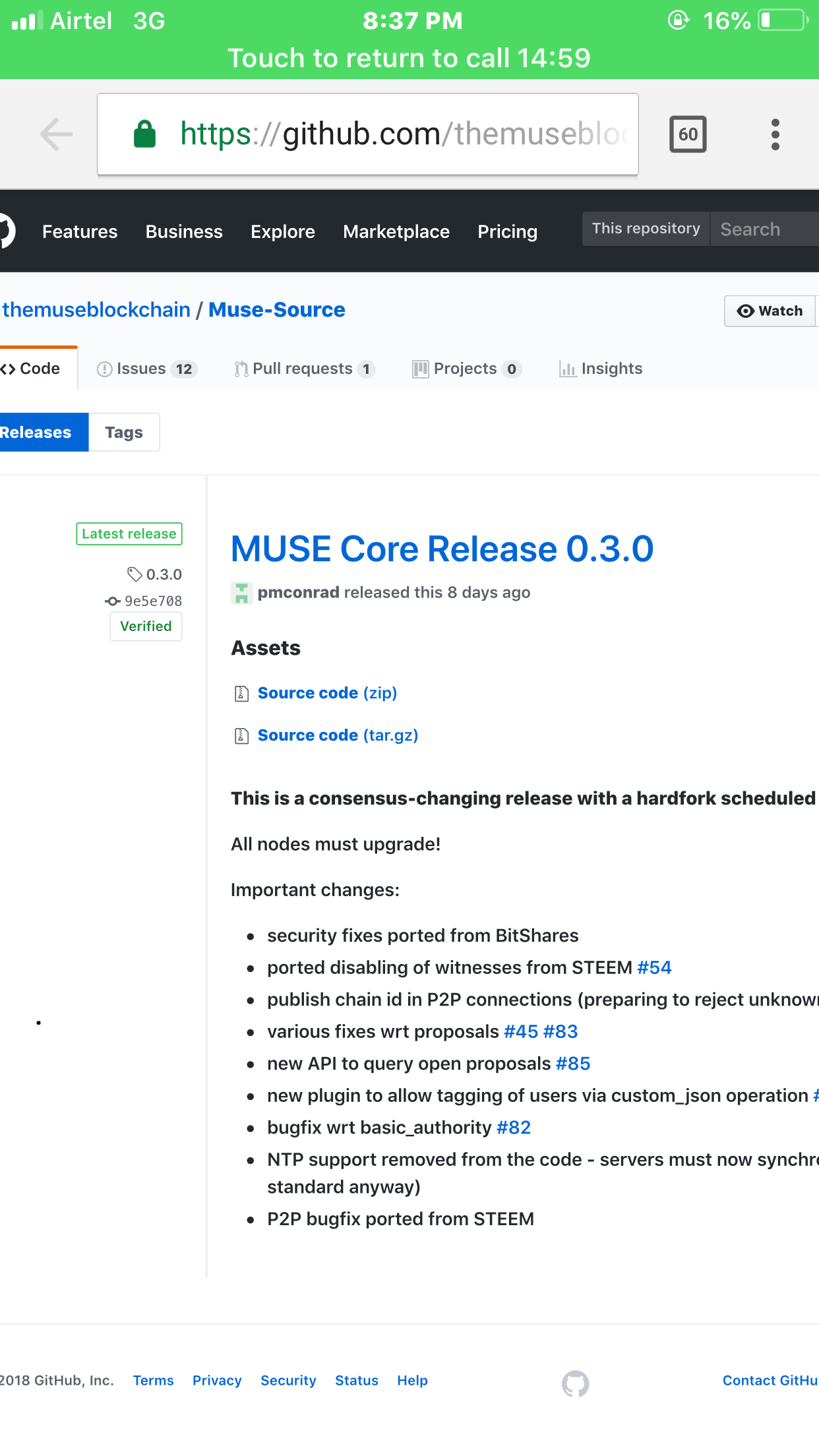Open Features in GitHub header
The width and height of the screenshot is (819, 1456).
(x=80, y=231)
